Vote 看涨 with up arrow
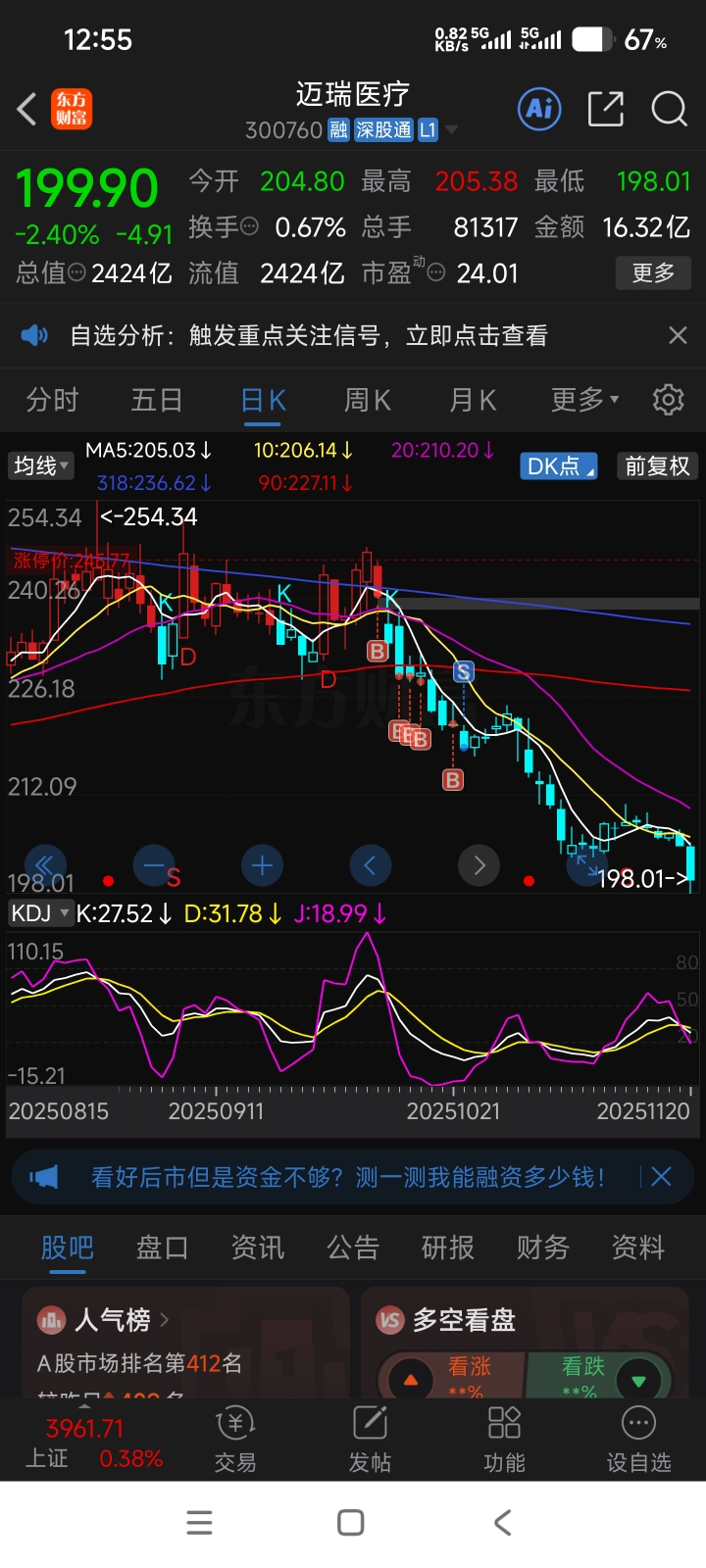The height and width of the screenshot is (1568, 706). (x=411, y=1379)
